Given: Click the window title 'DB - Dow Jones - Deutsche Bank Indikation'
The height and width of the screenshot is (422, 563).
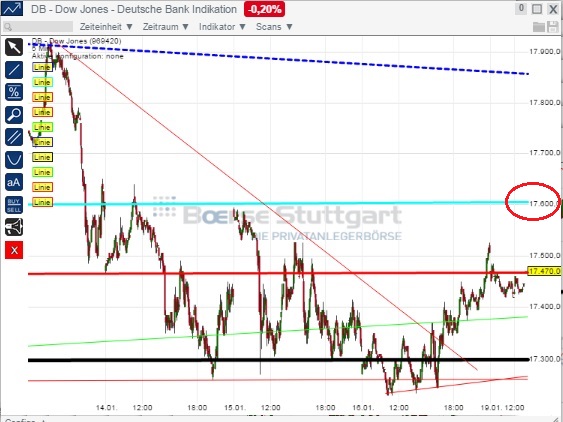Looking at the screenshot, I should pyautogui.click(x=134, y=9).
